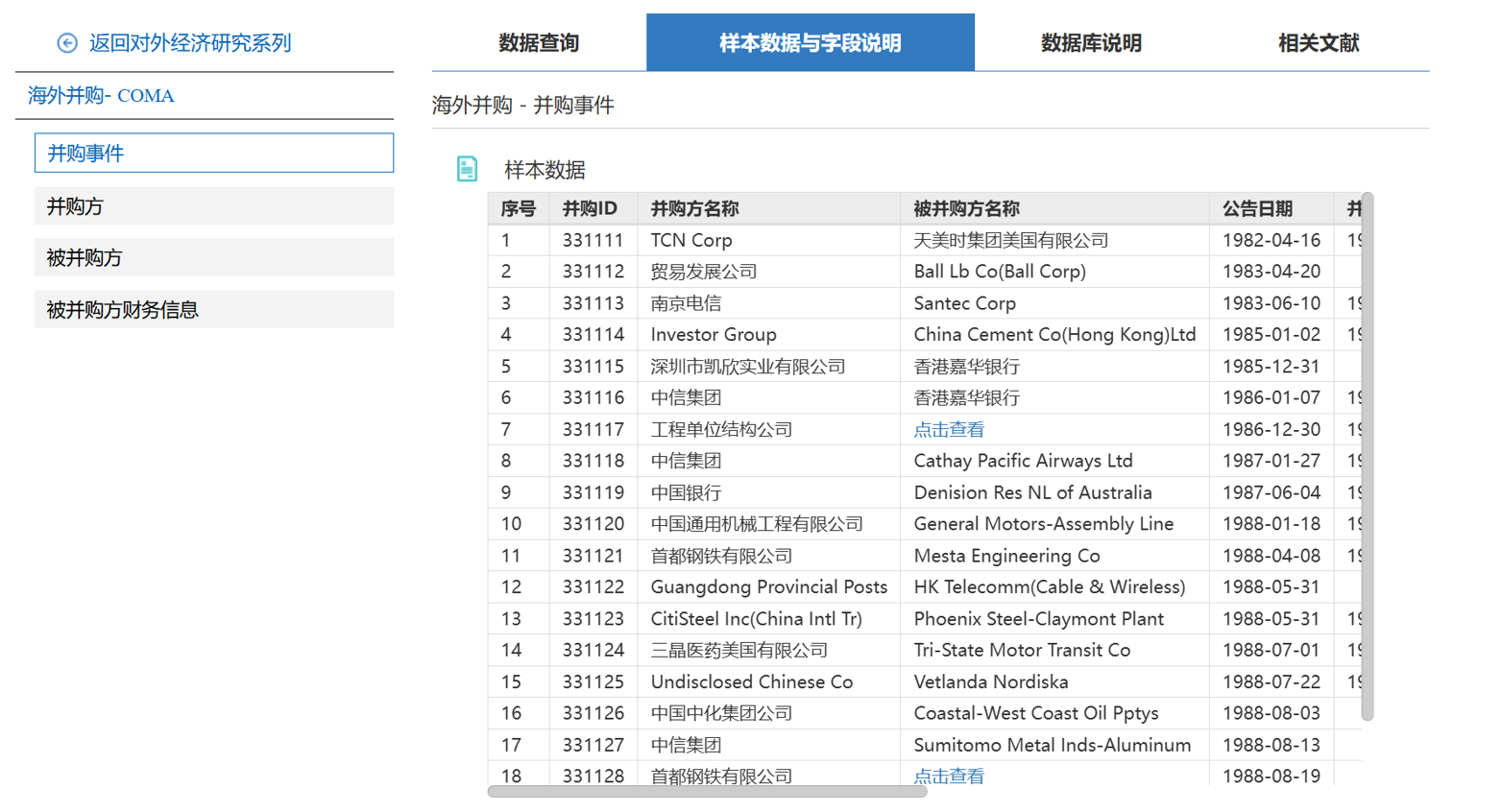Viewport: 1502px width, 812px height.
Task: Select the 样本数据与字段说明 tab
Action: click(x=810, y=43)
